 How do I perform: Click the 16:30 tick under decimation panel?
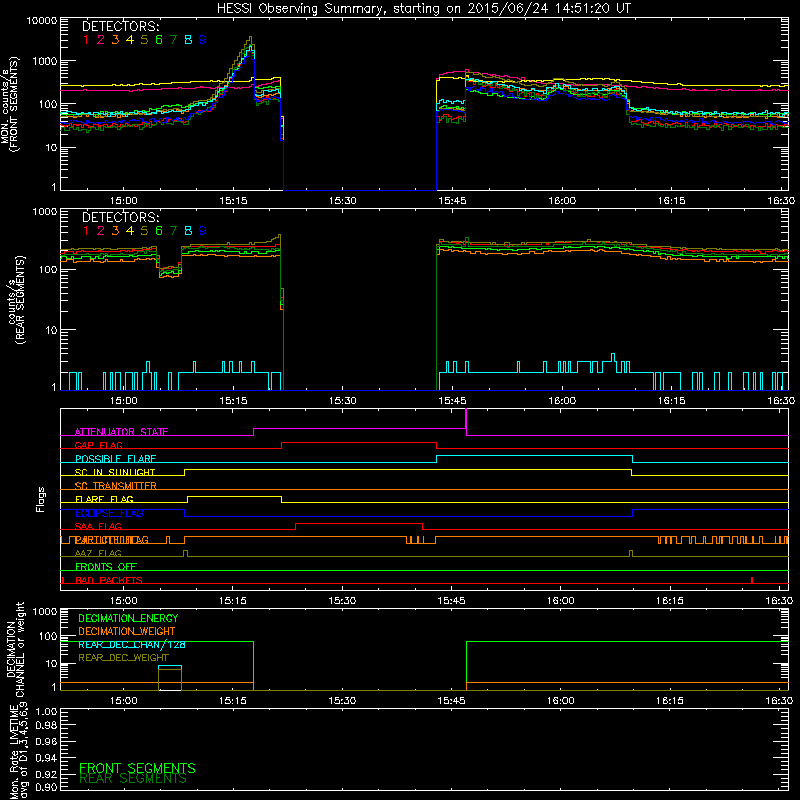pyautogui.click(x=779, y=701)
